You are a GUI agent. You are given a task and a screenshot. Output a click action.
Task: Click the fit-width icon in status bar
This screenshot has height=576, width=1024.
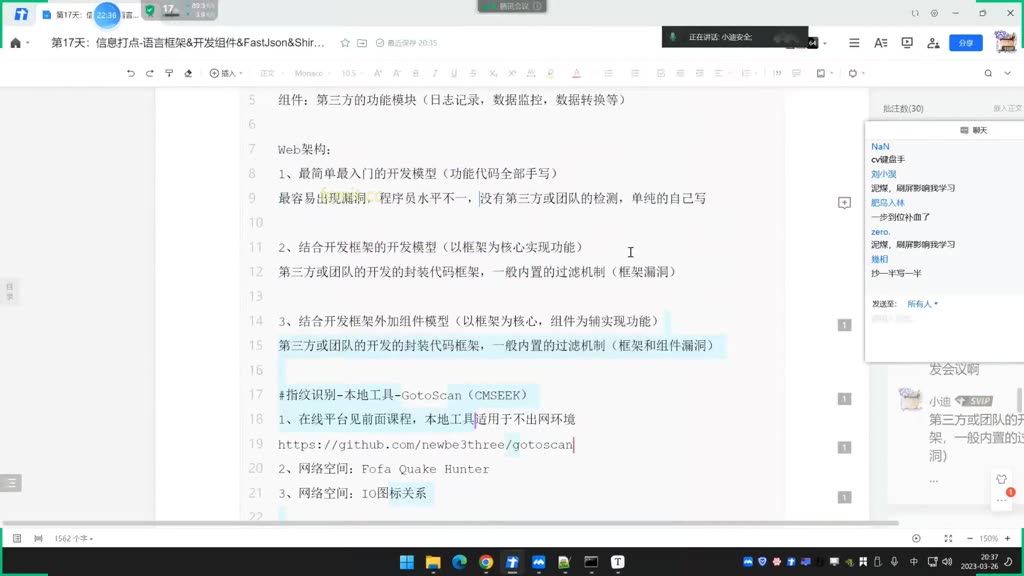(x=39, y=539)
